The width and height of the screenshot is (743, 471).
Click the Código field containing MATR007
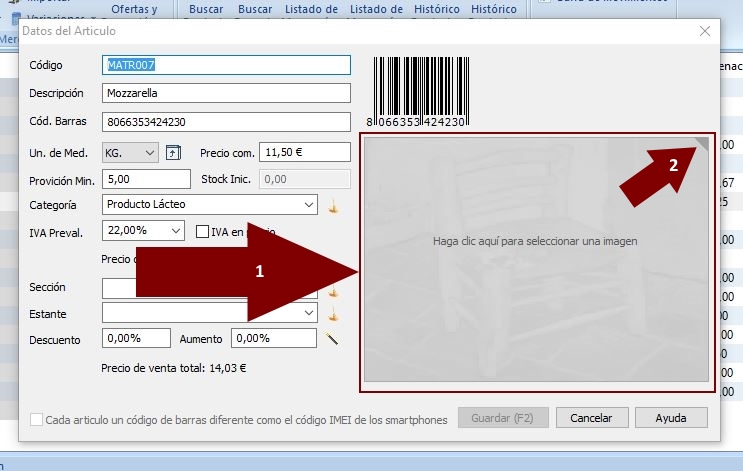pos(227,65)
